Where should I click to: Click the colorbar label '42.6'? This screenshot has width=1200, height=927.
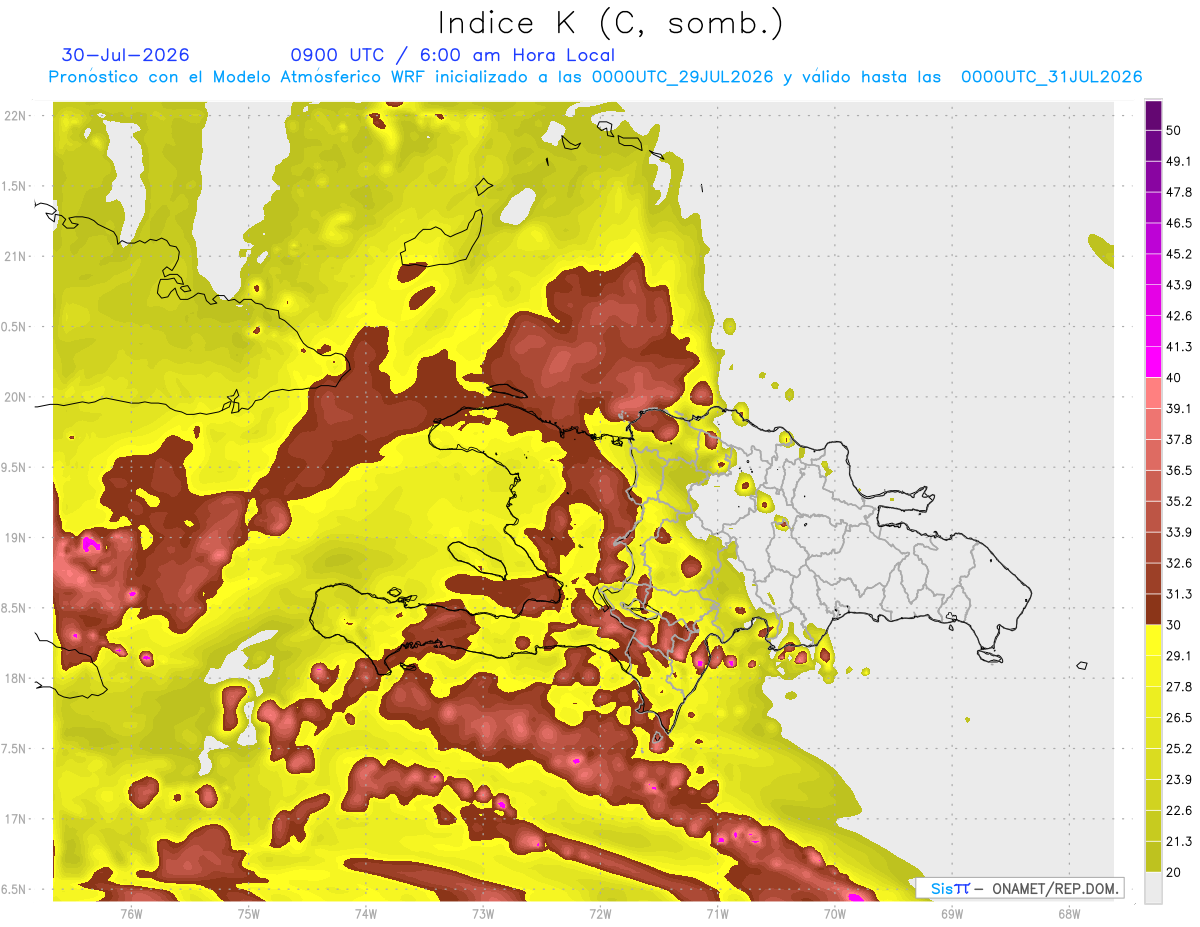pyautogui.click(x=1179, y=316)
